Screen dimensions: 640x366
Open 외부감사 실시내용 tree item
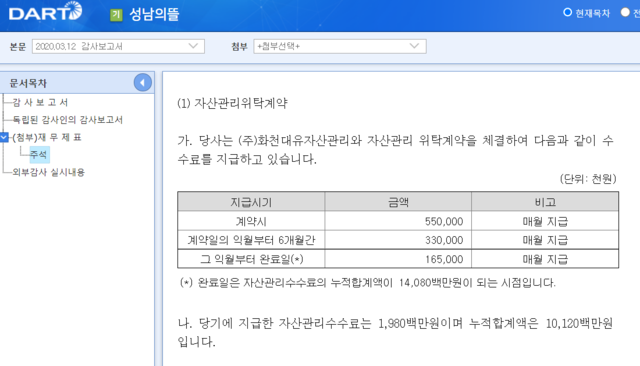click(49, 172)
